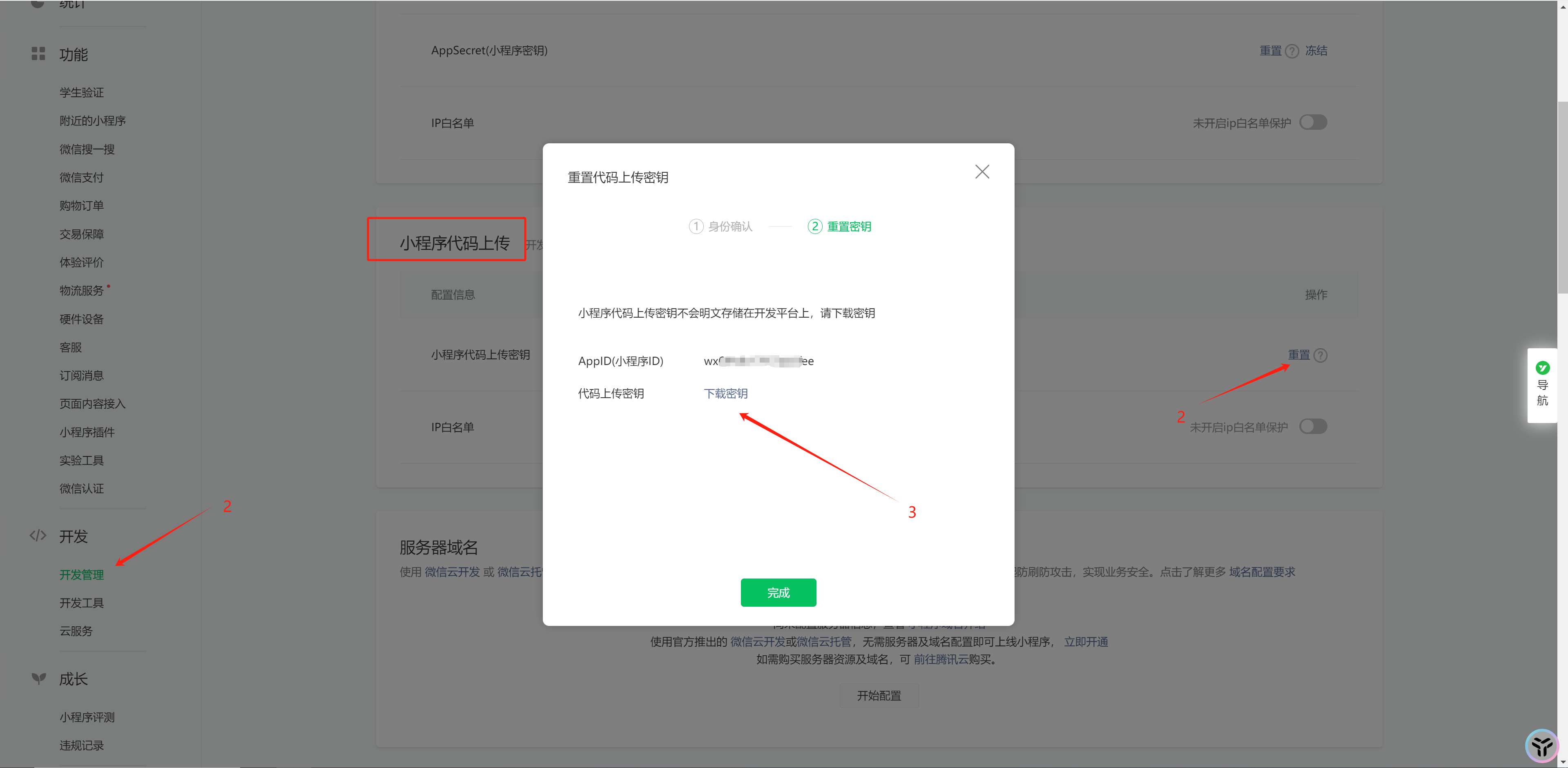Click the 小程序代码上传 section title
This screenshot has height=768, width=1568.
pos(455,243)
